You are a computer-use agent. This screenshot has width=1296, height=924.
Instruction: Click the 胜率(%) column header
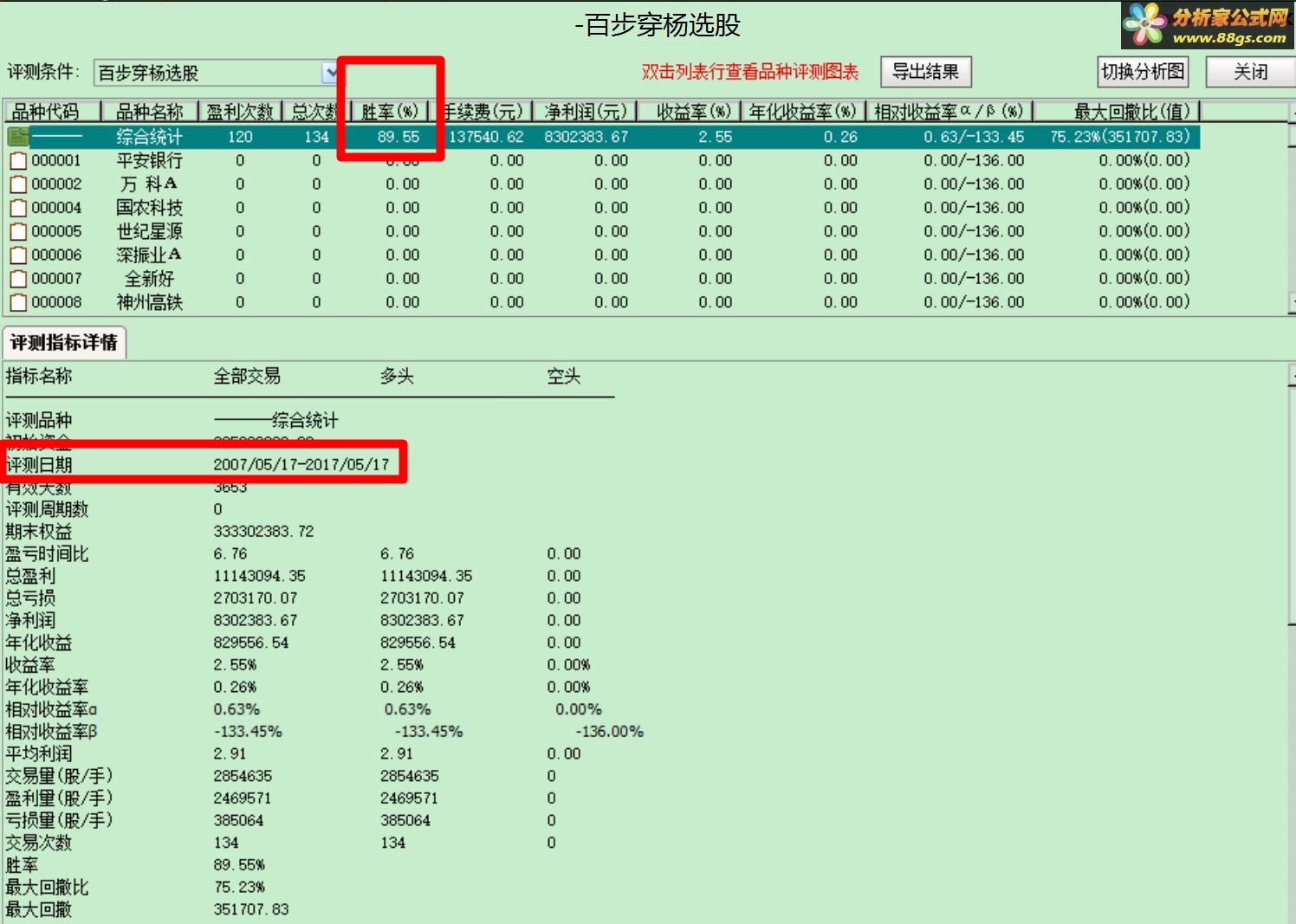point(389,112)
